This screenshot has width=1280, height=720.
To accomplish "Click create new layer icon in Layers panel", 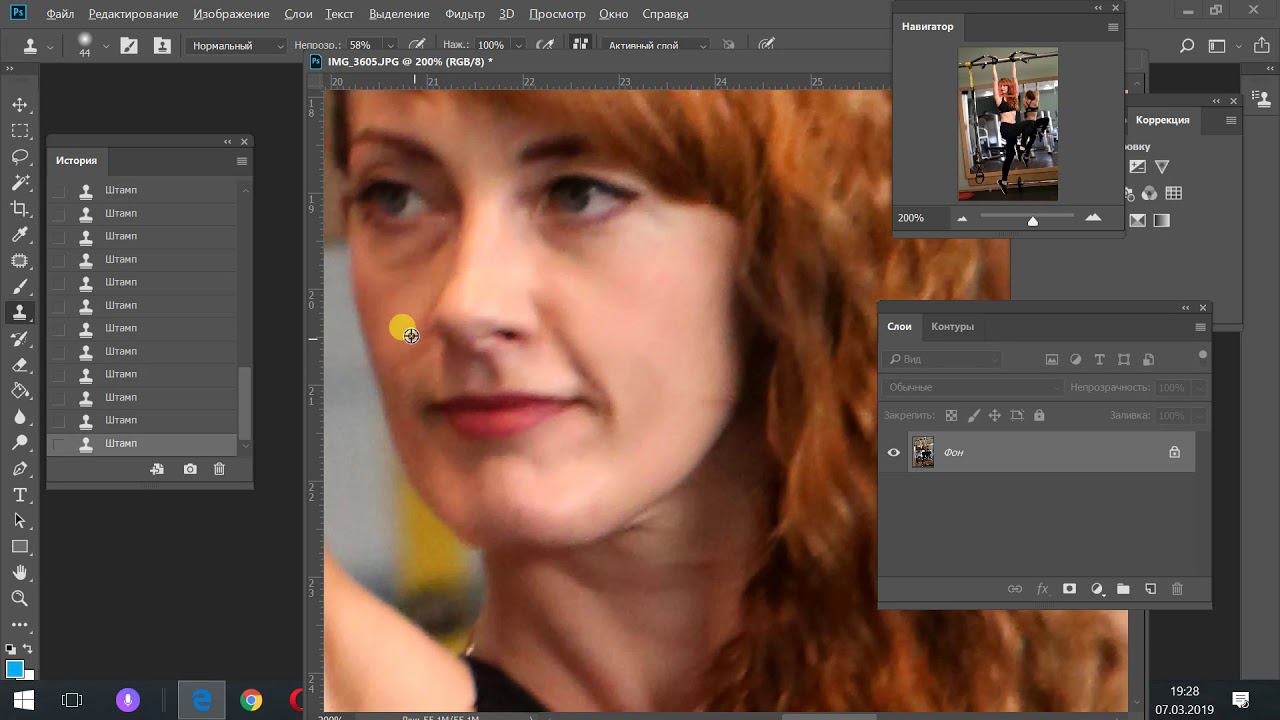I will 1150,589.
